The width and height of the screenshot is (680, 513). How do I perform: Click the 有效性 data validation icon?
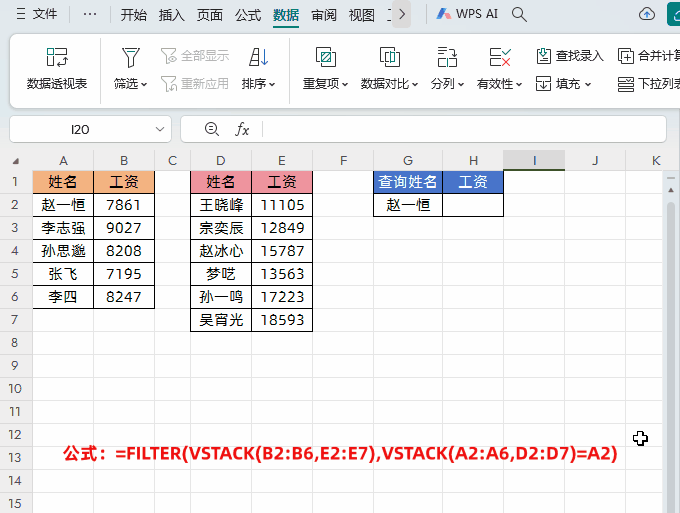[500, 57]
